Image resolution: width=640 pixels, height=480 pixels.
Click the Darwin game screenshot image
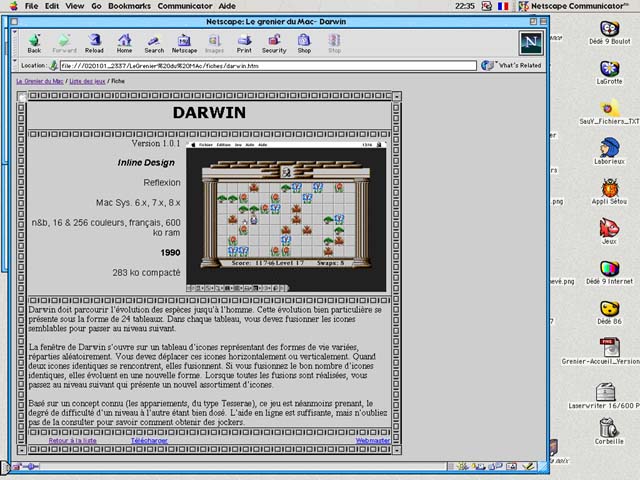[286, 217]
